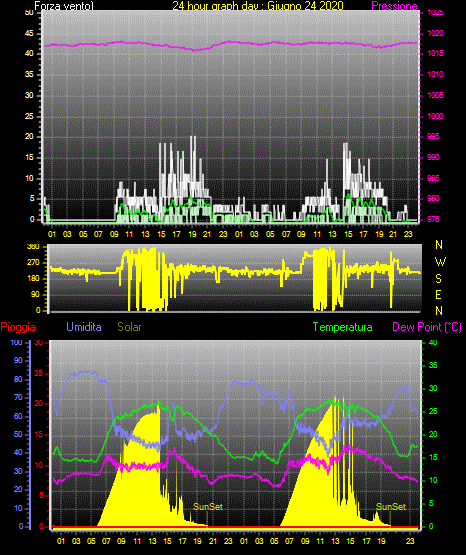
Task: Select the green 35 temperature axis value
Action: [433, 365]
